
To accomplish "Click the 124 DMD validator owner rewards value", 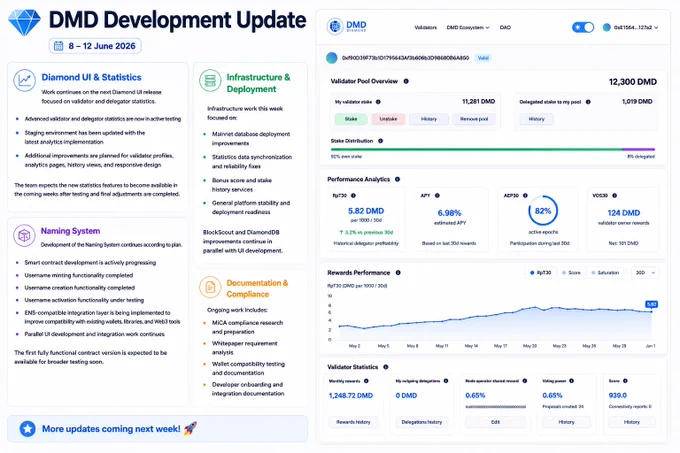I will click(x=624, y=213).
